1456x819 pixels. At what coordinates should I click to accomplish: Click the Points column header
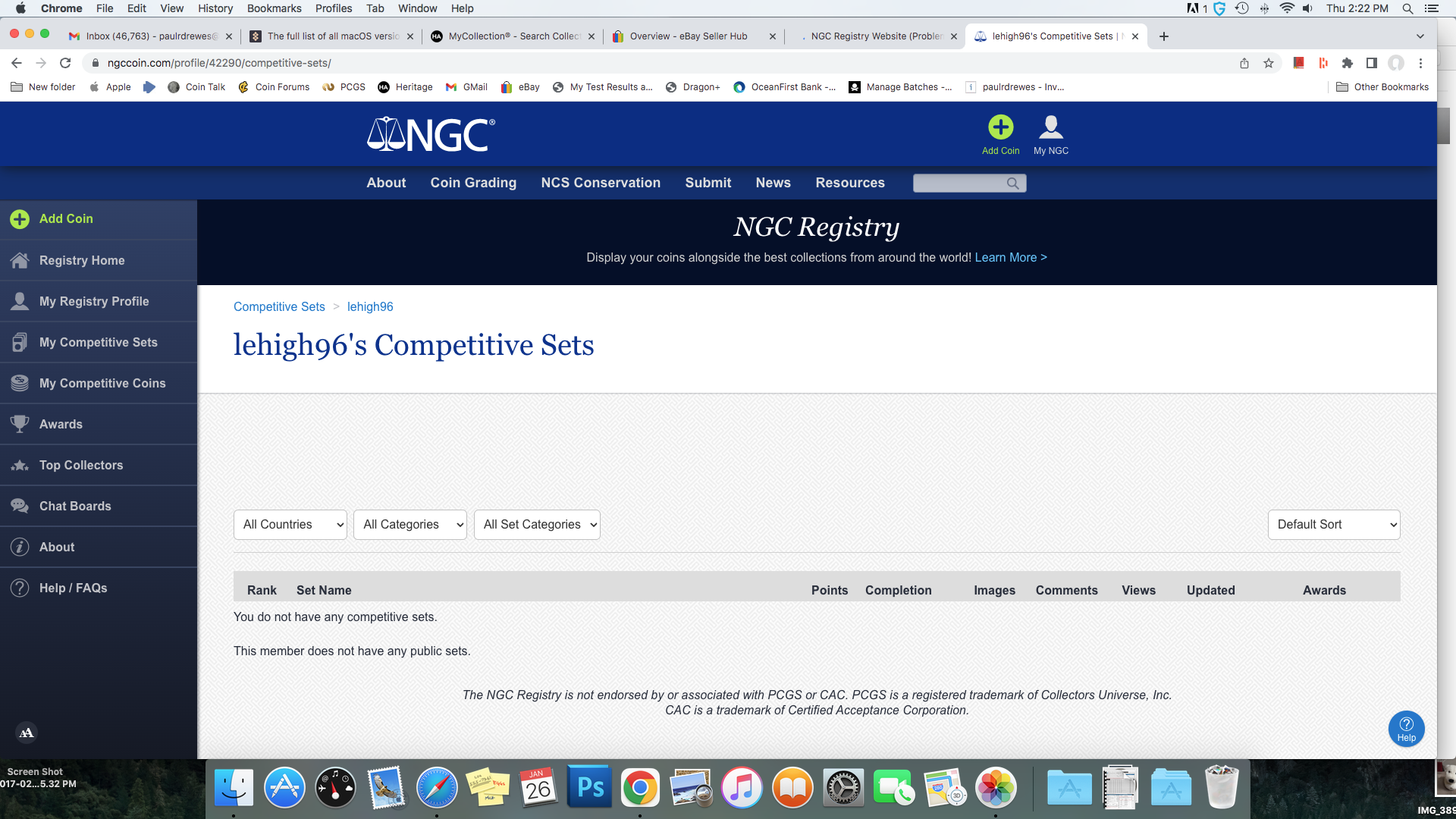click(830, 590)
